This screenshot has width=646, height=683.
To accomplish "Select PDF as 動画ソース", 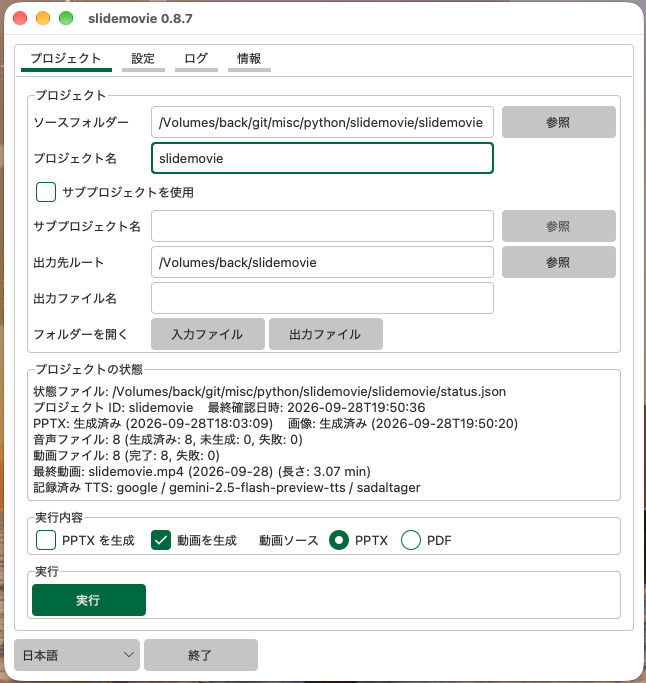I will tap(411, 541).
